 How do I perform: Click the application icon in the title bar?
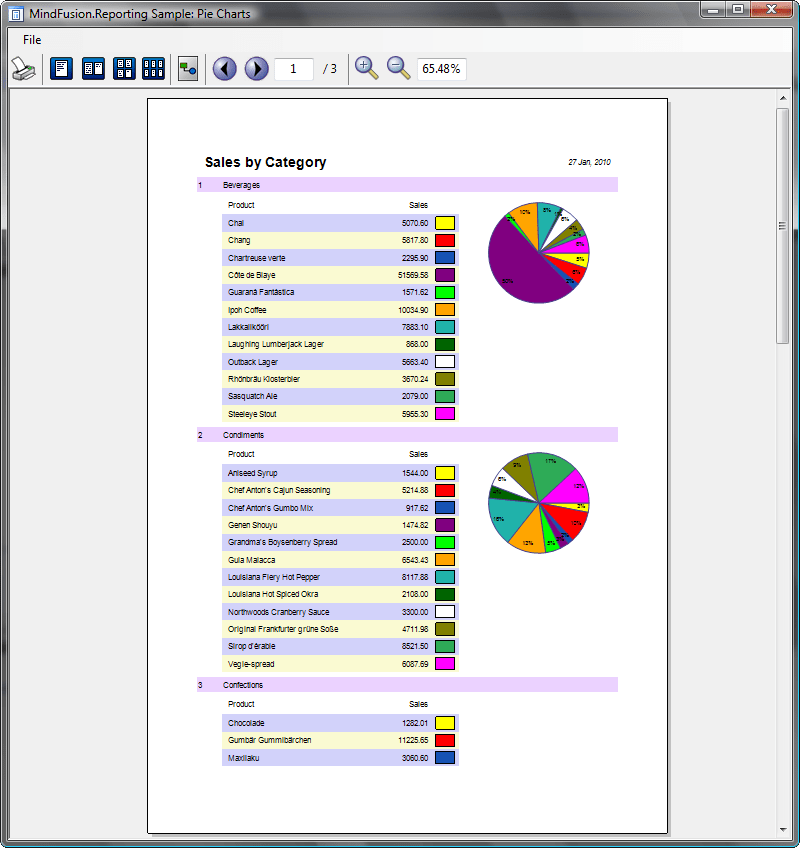(x=14, y=13)
